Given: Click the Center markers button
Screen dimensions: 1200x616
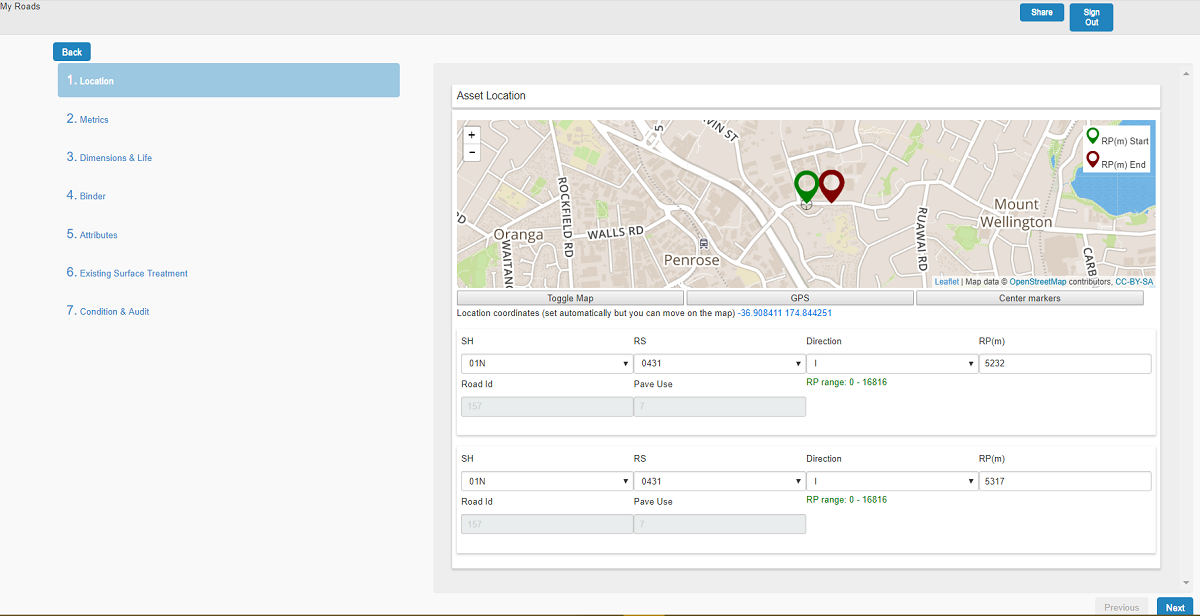Looking at the screenshot, I should click(x=1029, y=298).
